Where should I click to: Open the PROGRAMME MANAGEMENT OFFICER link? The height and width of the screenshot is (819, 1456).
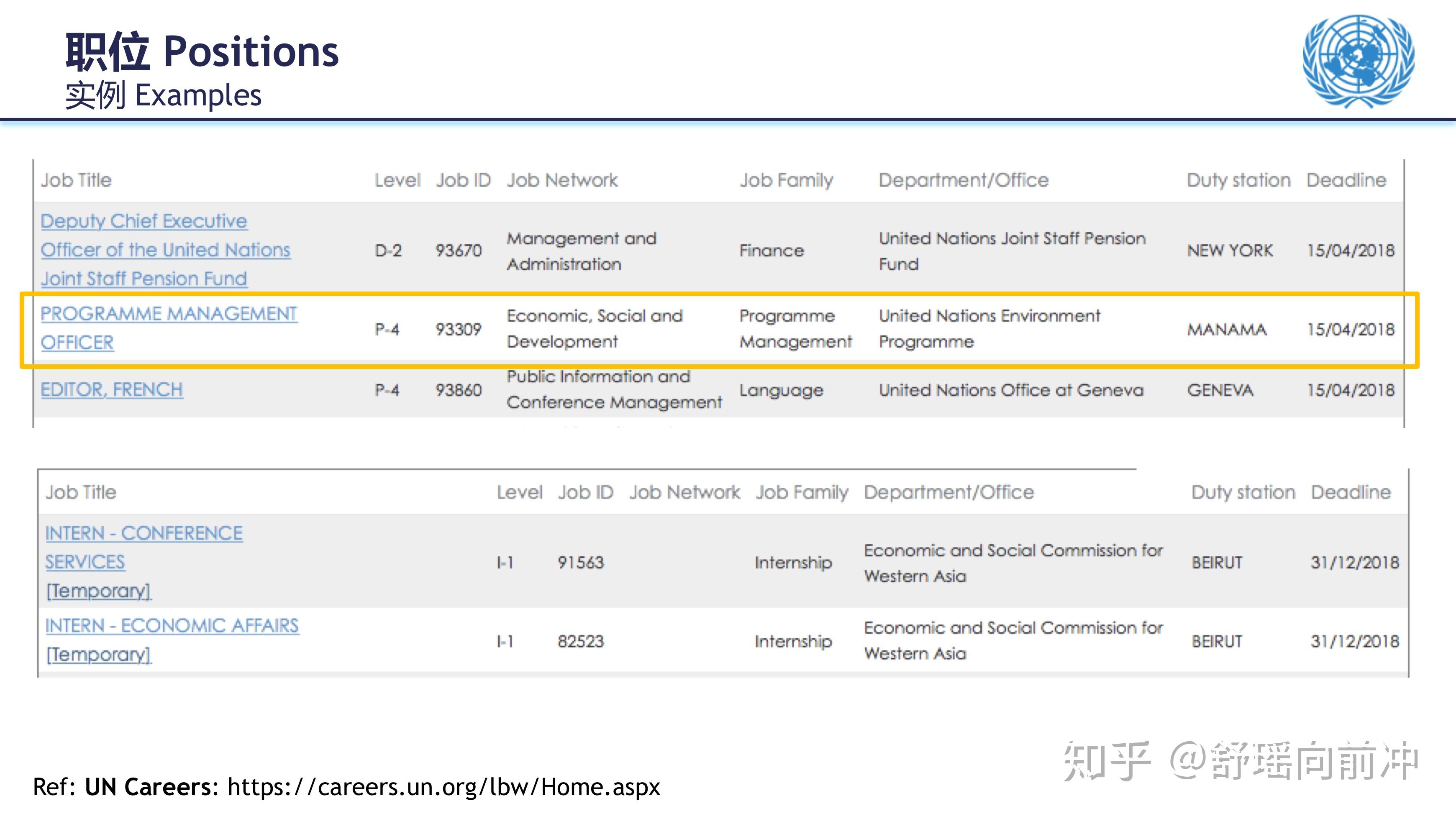(169, 314)
